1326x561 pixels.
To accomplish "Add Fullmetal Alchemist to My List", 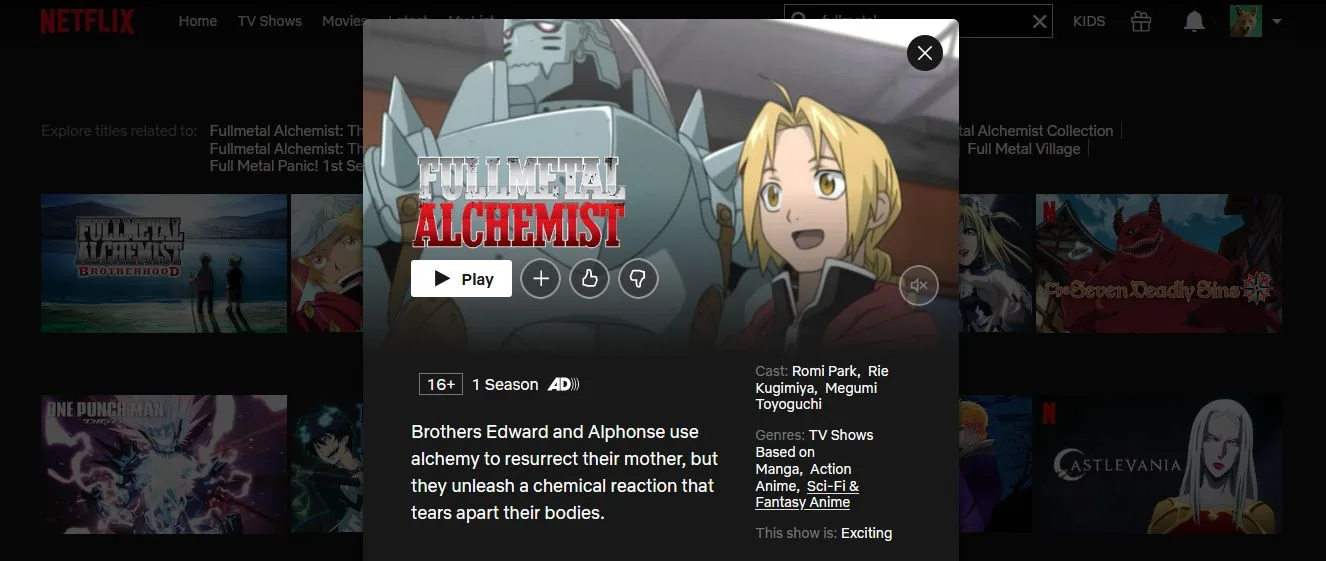I will [x=541, y=279].
